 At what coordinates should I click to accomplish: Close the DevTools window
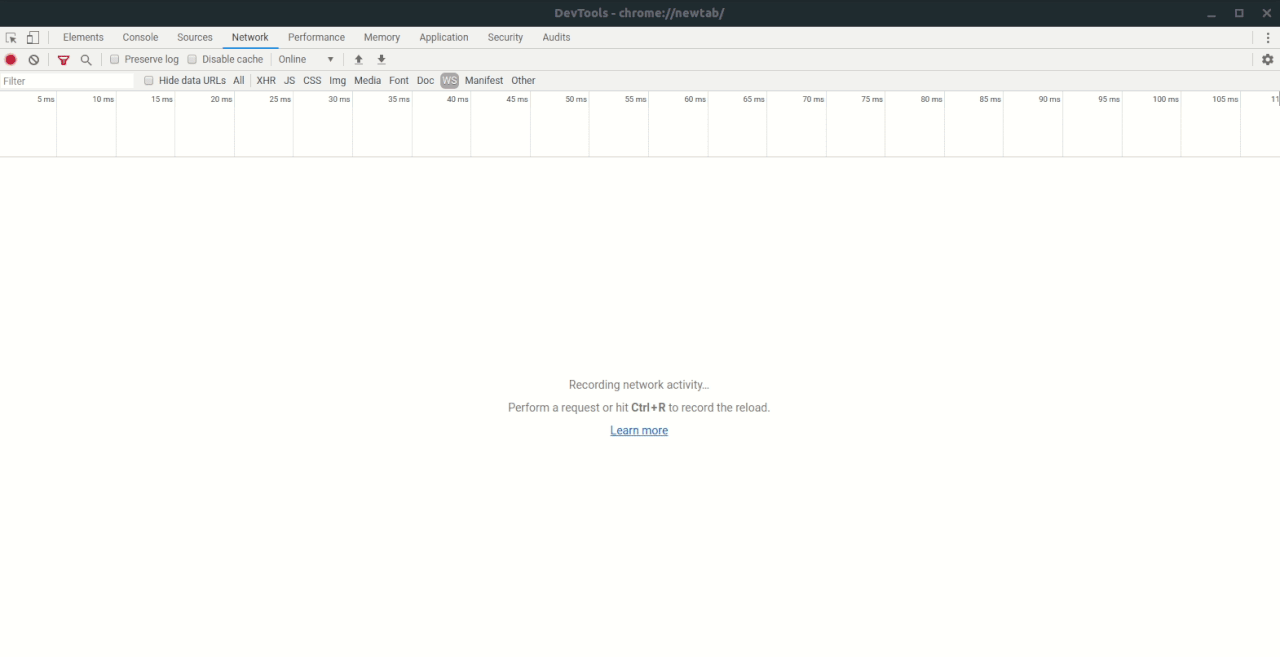(1265, 13)
